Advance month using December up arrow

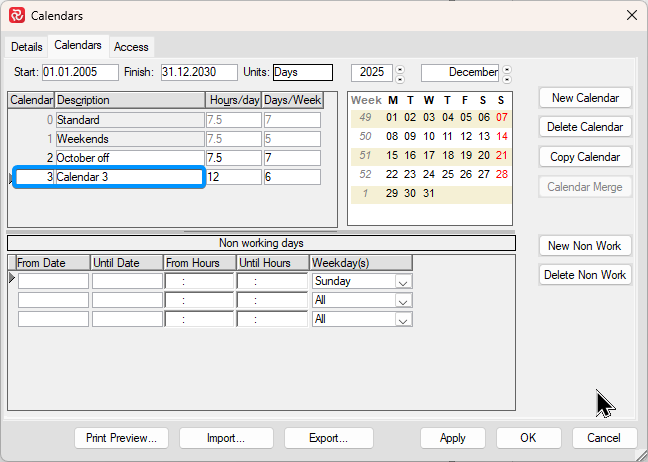click(506, 68)
